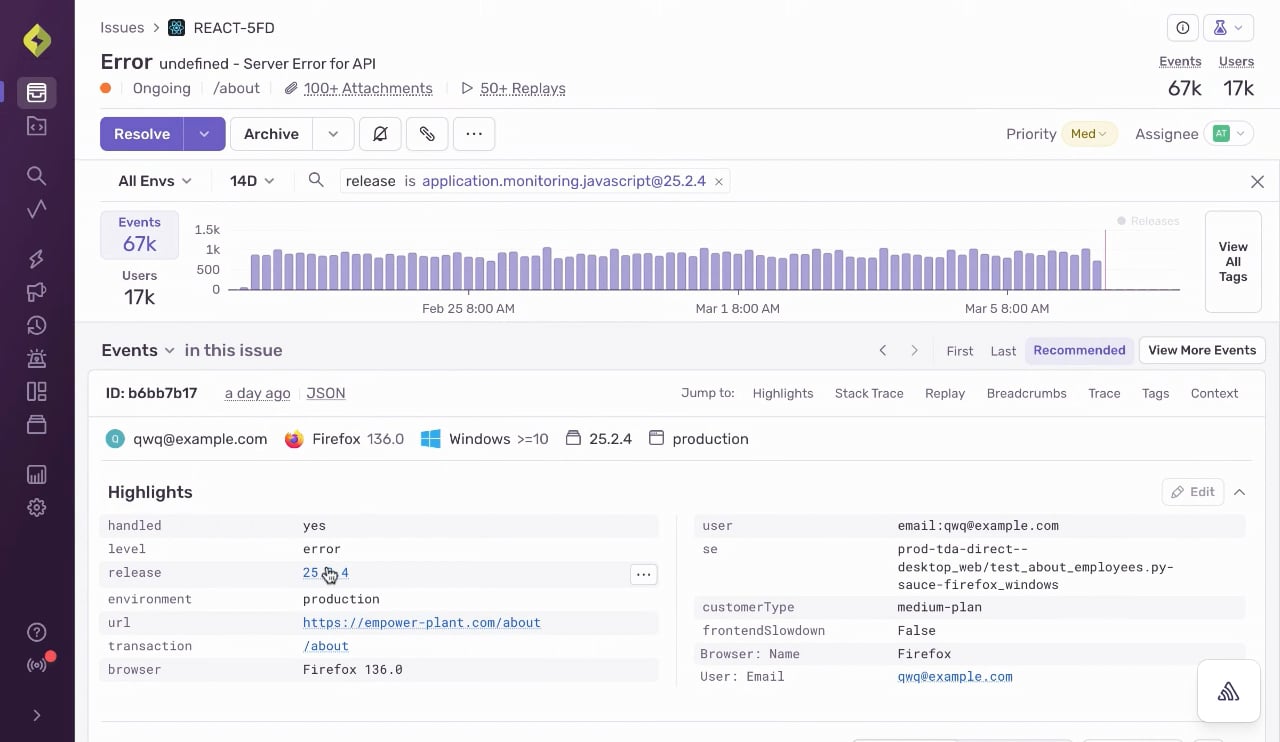Go to next event arrow

[914, 350]
